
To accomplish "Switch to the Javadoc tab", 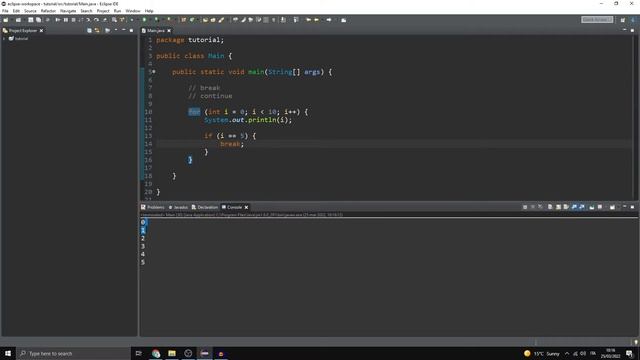I will click(x=178, y=207).
